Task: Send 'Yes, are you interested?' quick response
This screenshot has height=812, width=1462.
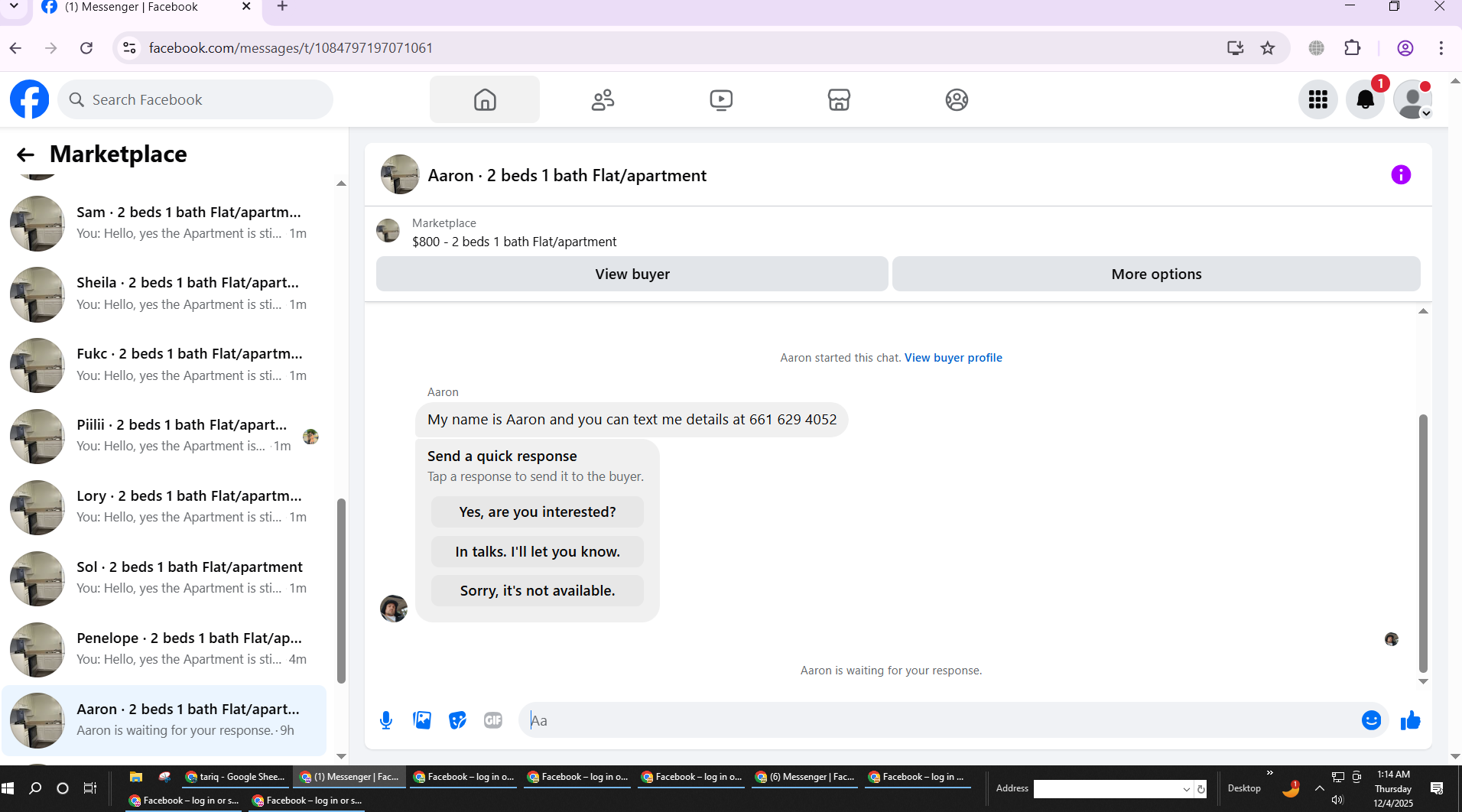Action: 538,512
